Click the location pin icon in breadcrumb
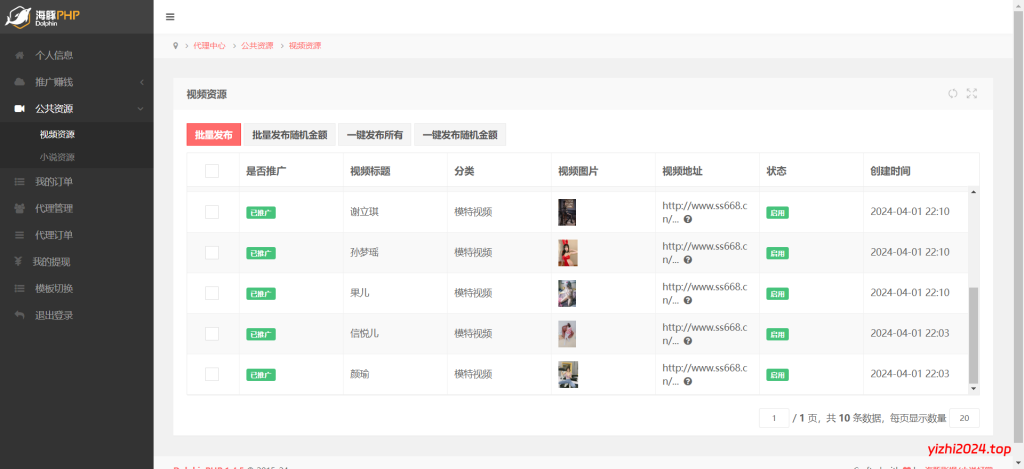Viewport: 1024px width, 469px height. coord(175,46)
